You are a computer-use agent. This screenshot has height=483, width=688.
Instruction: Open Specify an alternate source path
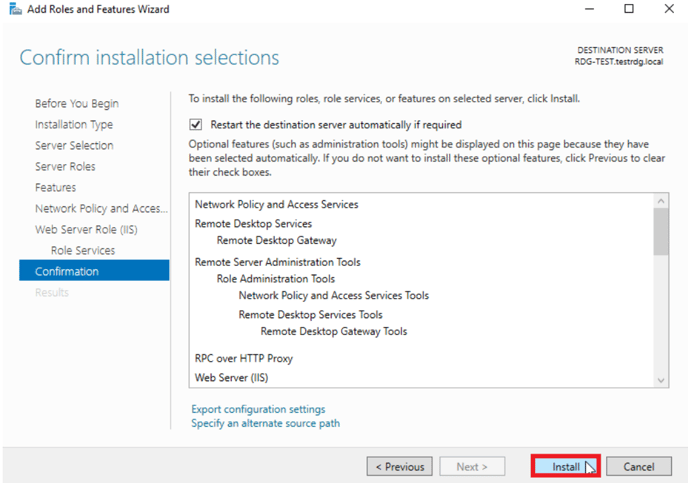[x=265, y=423]
